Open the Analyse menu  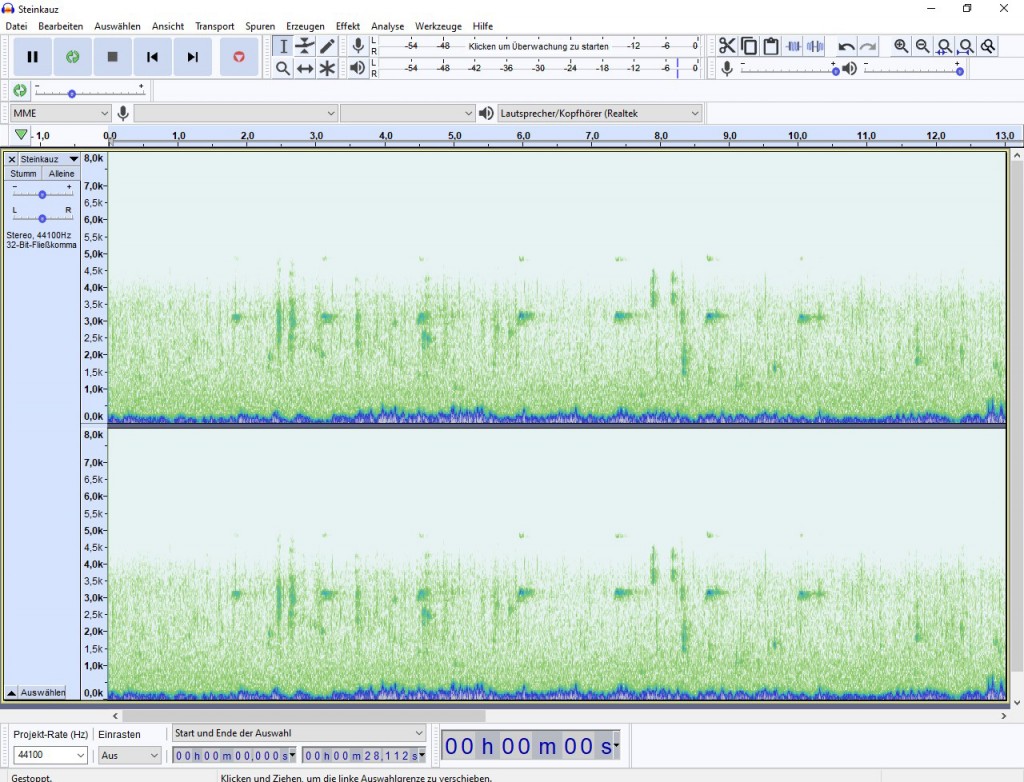tap(388, 26)
